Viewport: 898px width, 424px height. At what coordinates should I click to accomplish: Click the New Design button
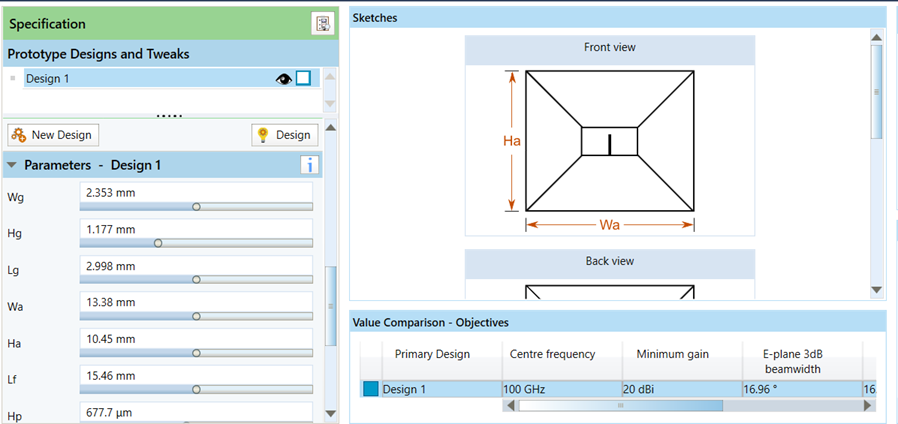pos(52,135)
